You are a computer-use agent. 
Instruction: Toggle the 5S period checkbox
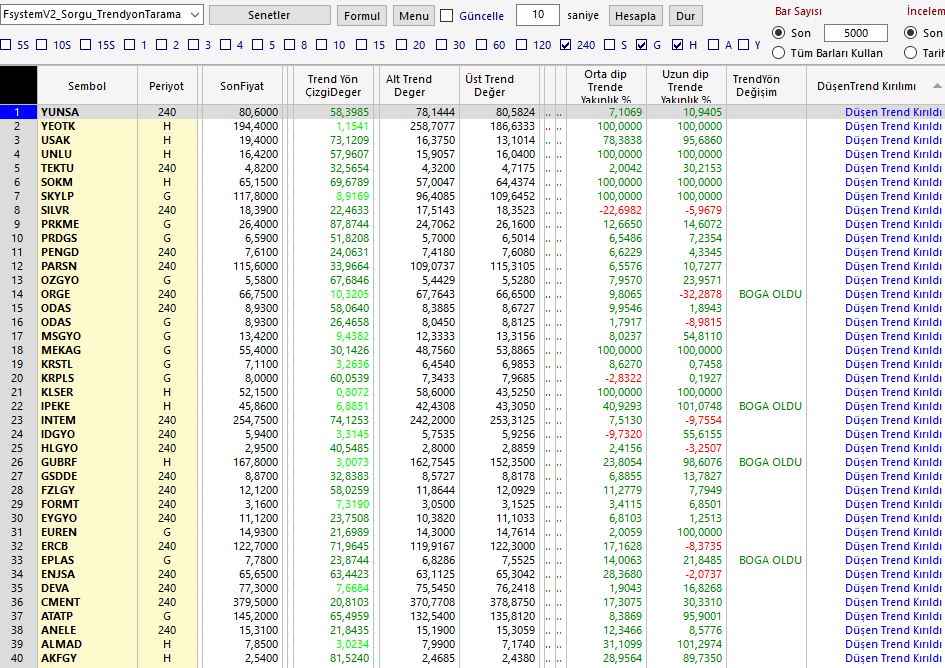[x=6, y=45]
